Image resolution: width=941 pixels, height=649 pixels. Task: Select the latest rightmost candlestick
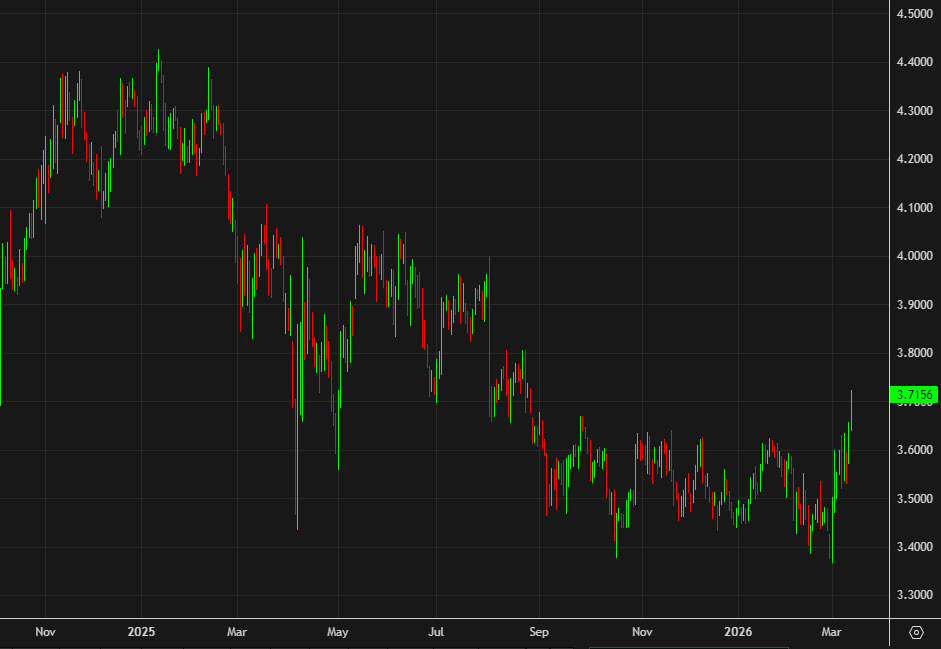[852, 410]
